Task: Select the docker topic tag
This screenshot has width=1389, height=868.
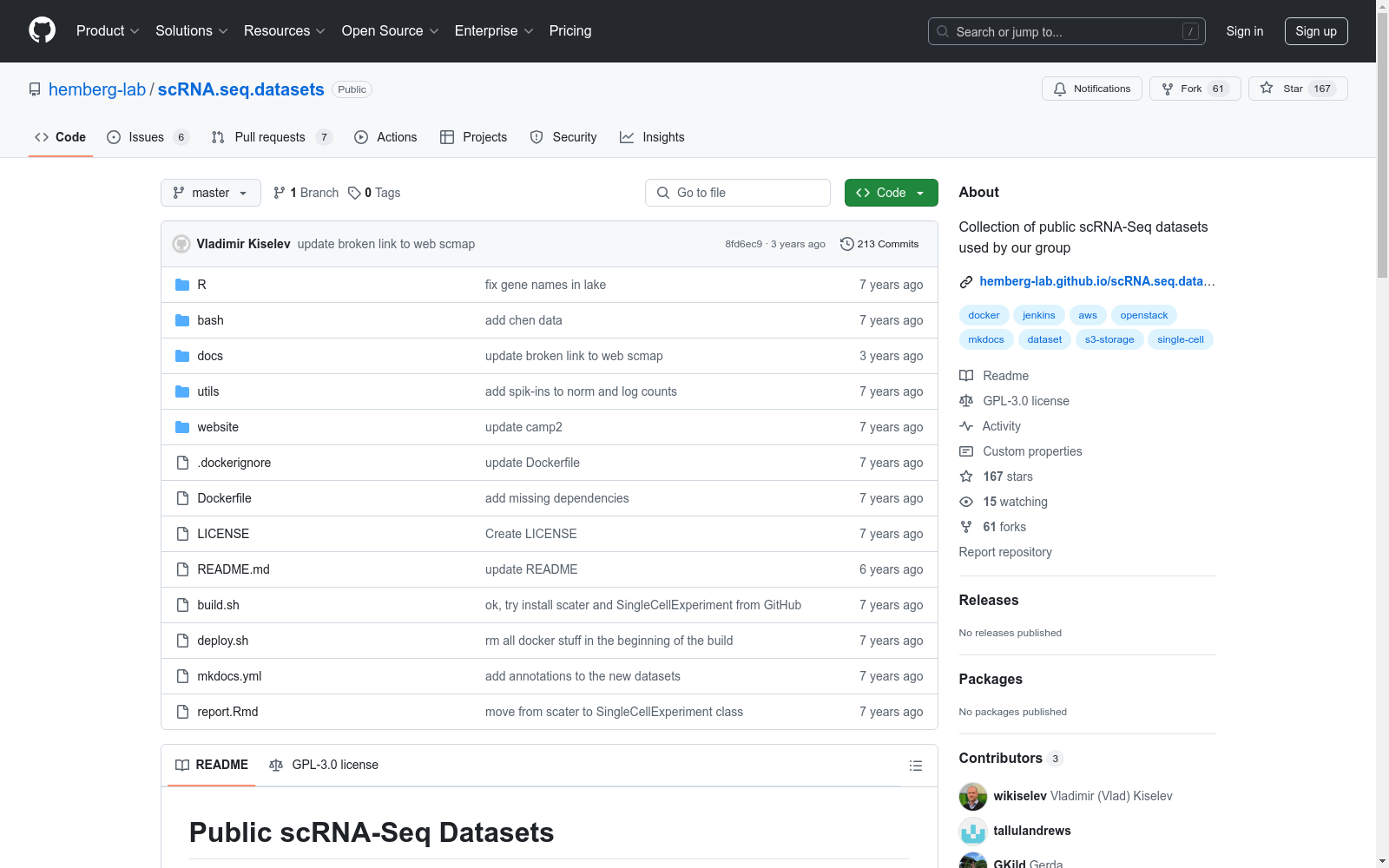Action: [x=984, y=315]
